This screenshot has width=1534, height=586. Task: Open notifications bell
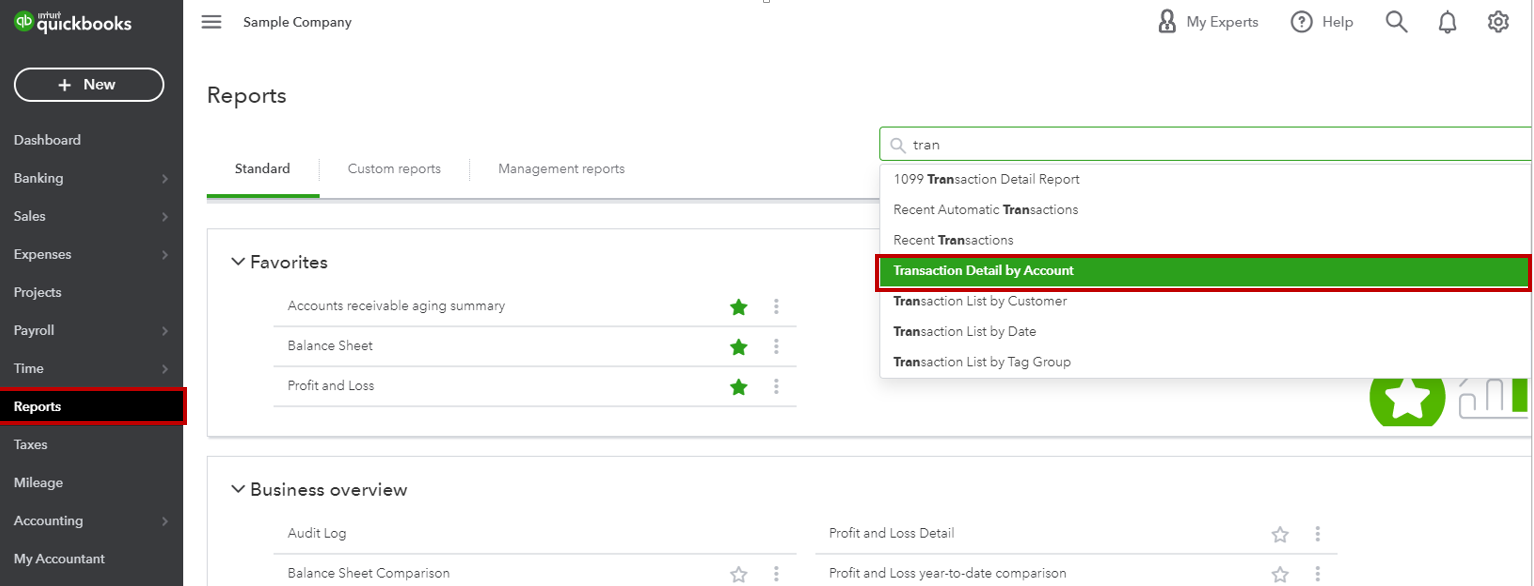(x=1447, y=21)
